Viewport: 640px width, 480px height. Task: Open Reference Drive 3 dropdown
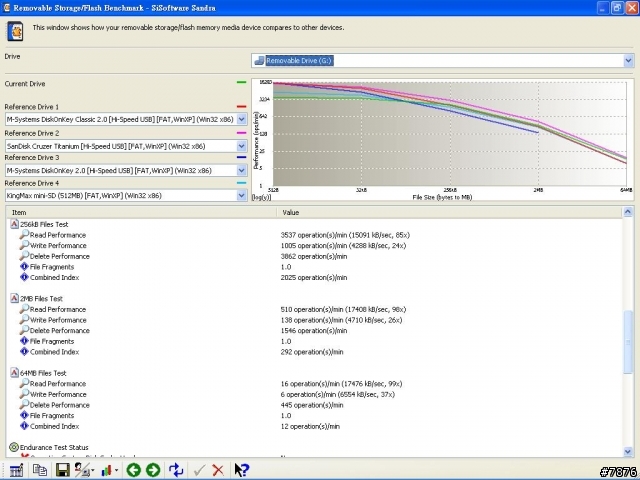click(242, 170)
